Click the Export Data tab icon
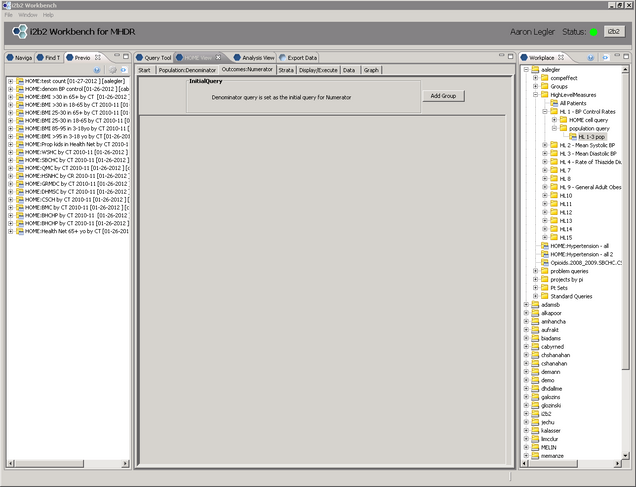 click(x=283, y=58)
